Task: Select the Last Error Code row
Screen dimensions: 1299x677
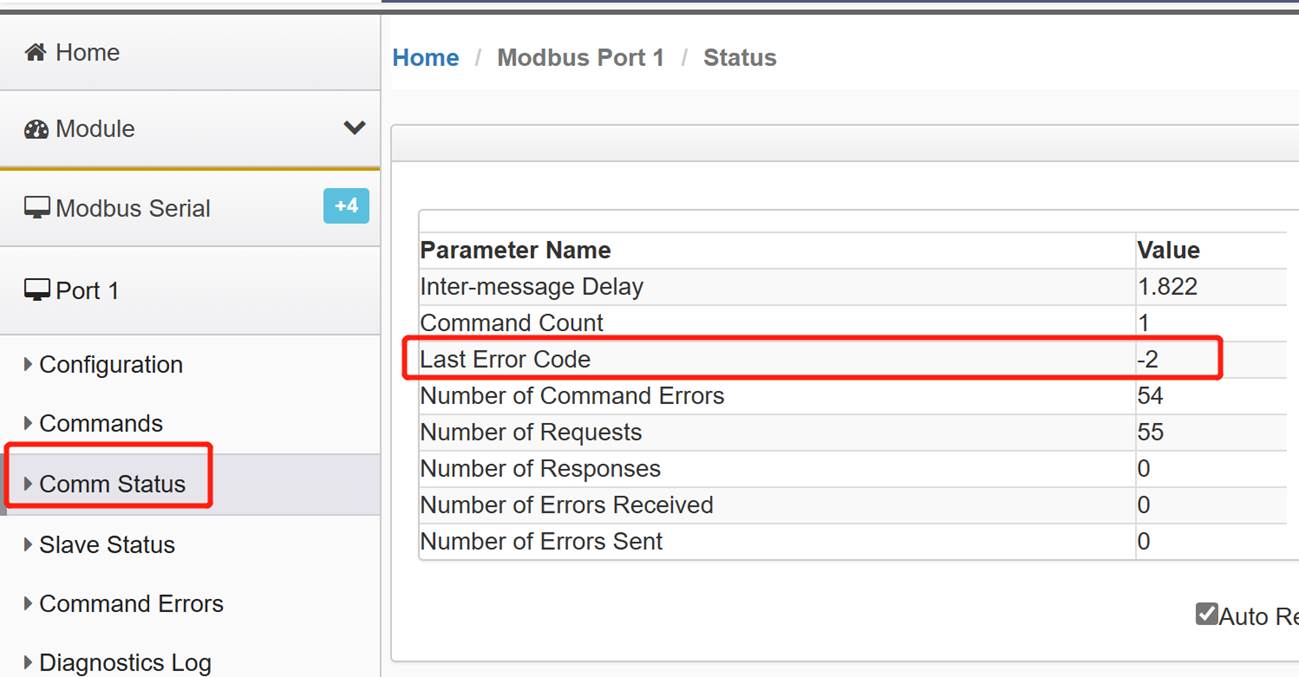Action: [x=853, y=359]
